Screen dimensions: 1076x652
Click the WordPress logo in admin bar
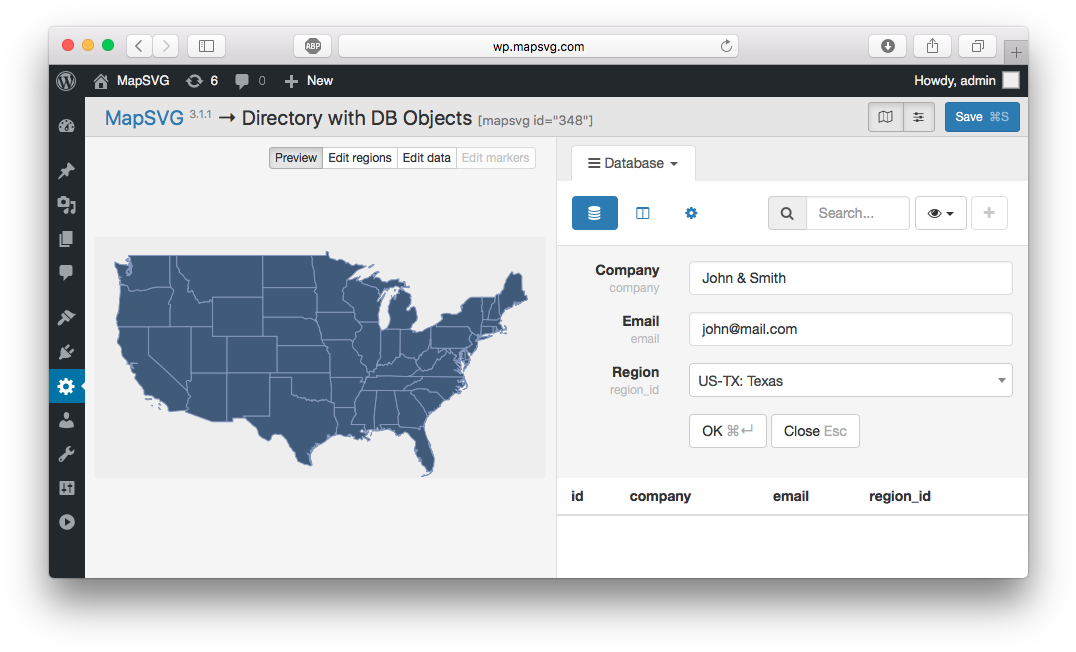66,81
